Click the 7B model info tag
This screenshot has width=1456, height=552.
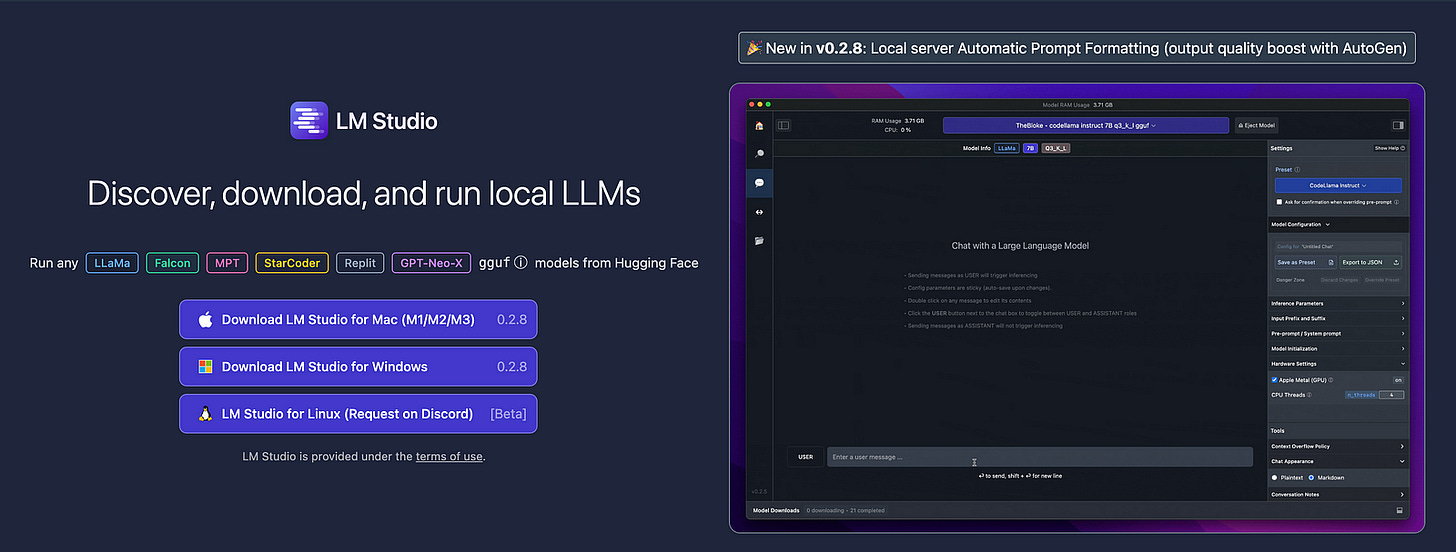coord(1030,148)
